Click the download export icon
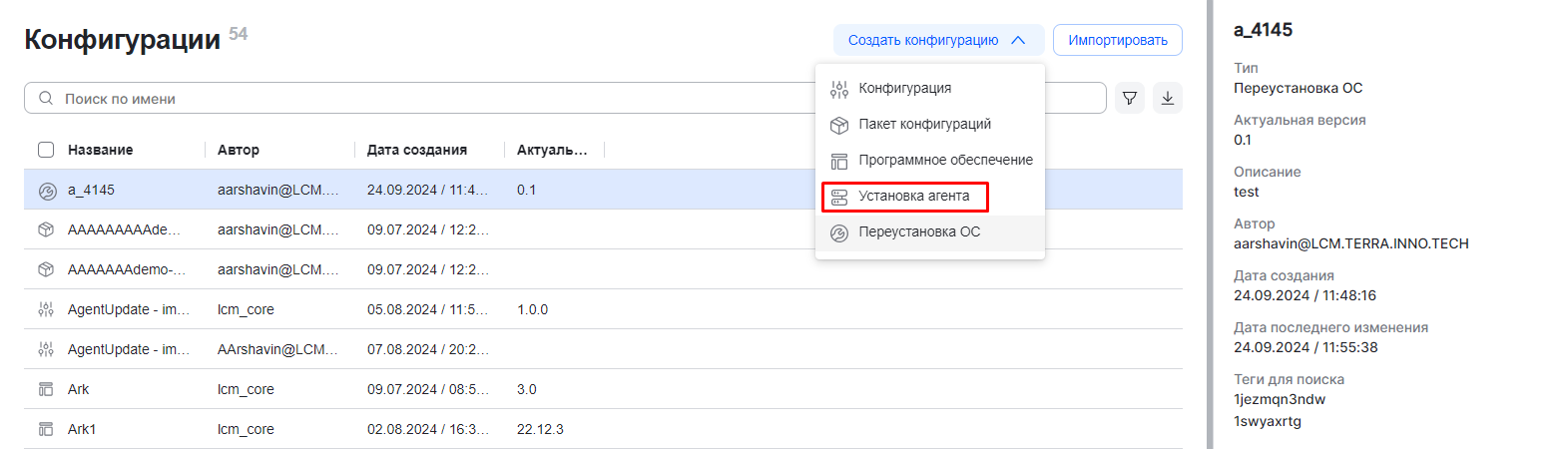Screen dimensions: 1568x449 1168,98
